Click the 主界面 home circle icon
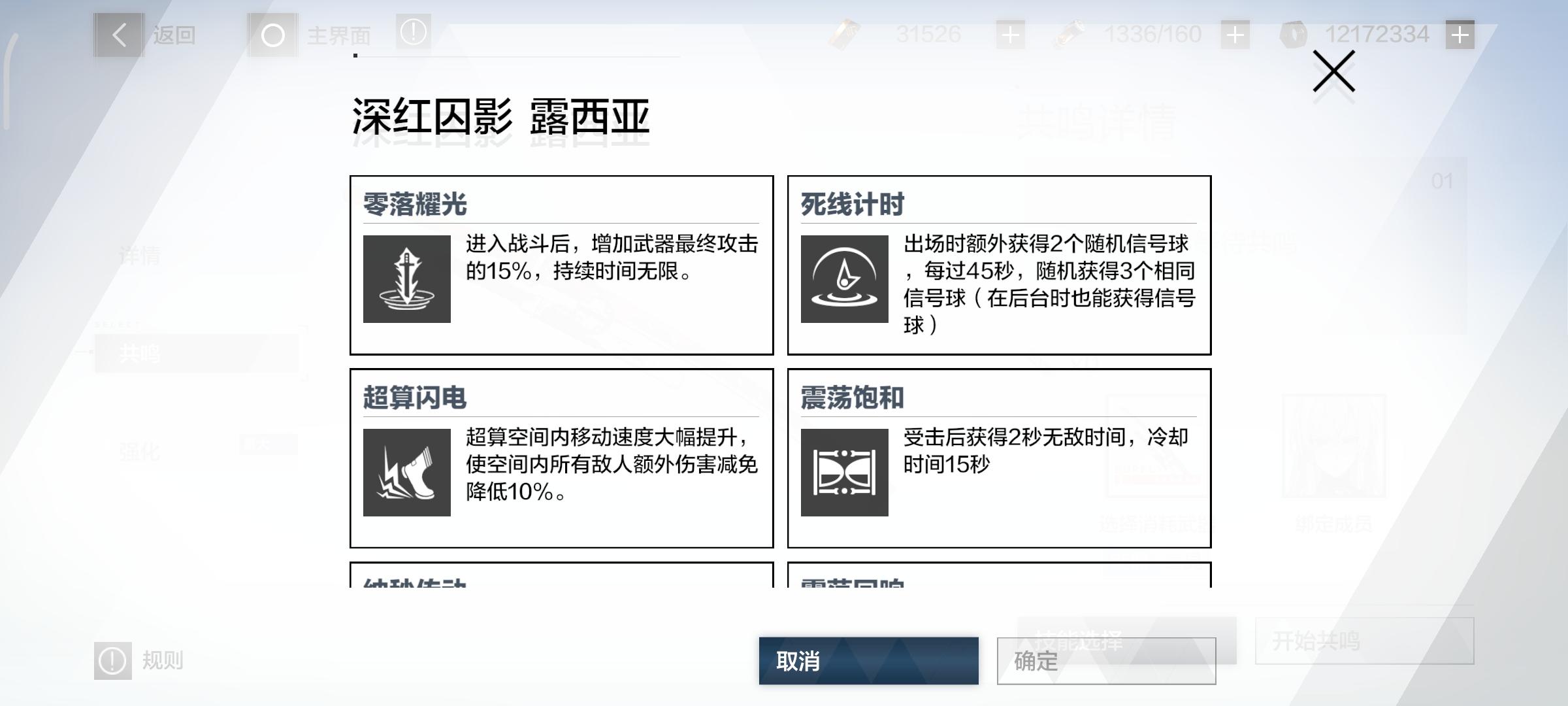This screenshot has width=1568, height=706. [x=272, y=35]
